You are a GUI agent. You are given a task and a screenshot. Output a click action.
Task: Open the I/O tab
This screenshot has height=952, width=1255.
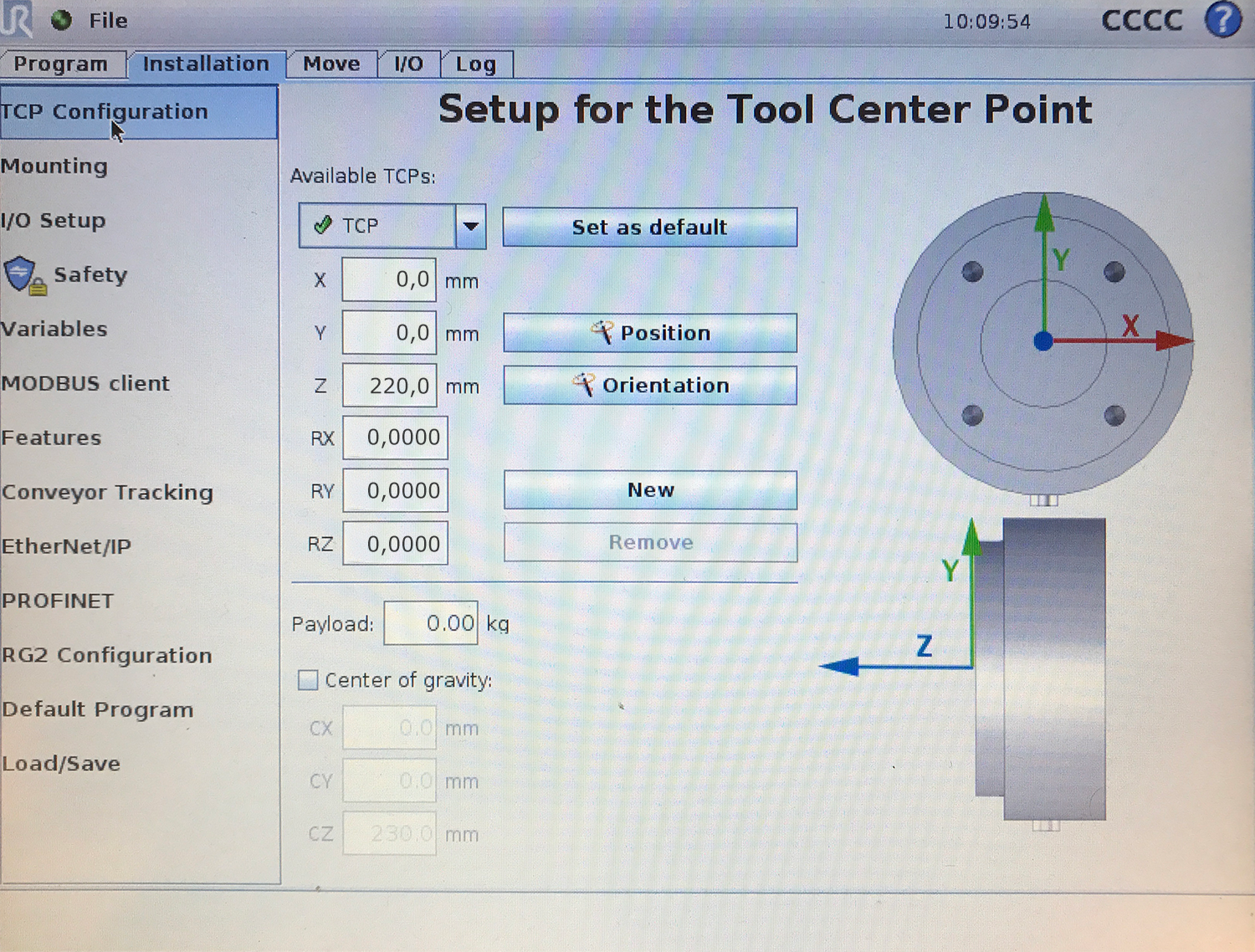(408, 64)
